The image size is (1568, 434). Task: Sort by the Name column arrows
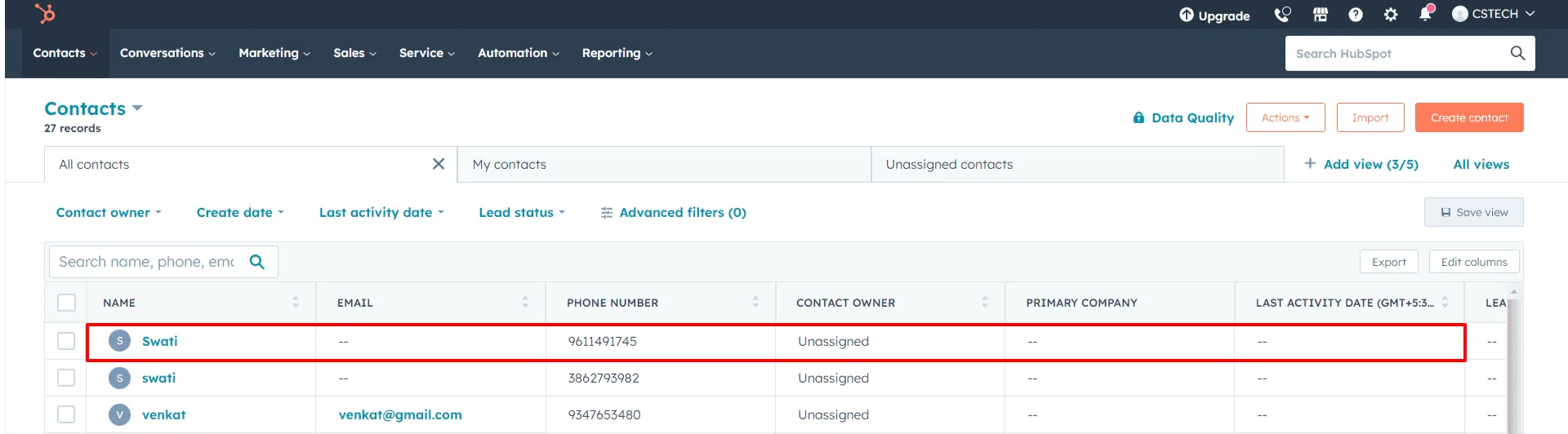tap(296, 302)
